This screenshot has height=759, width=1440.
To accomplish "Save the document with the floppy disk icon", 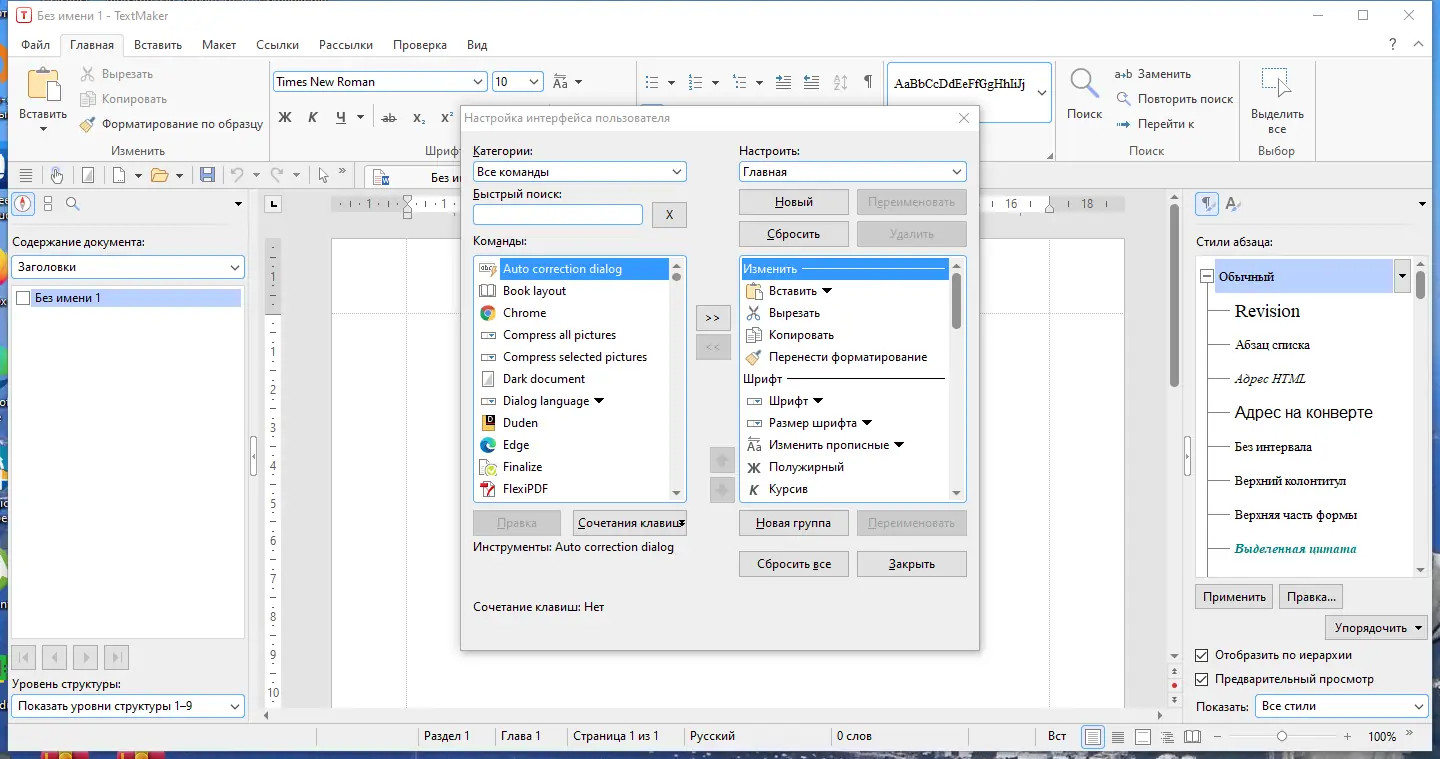I will coord(206,175).
